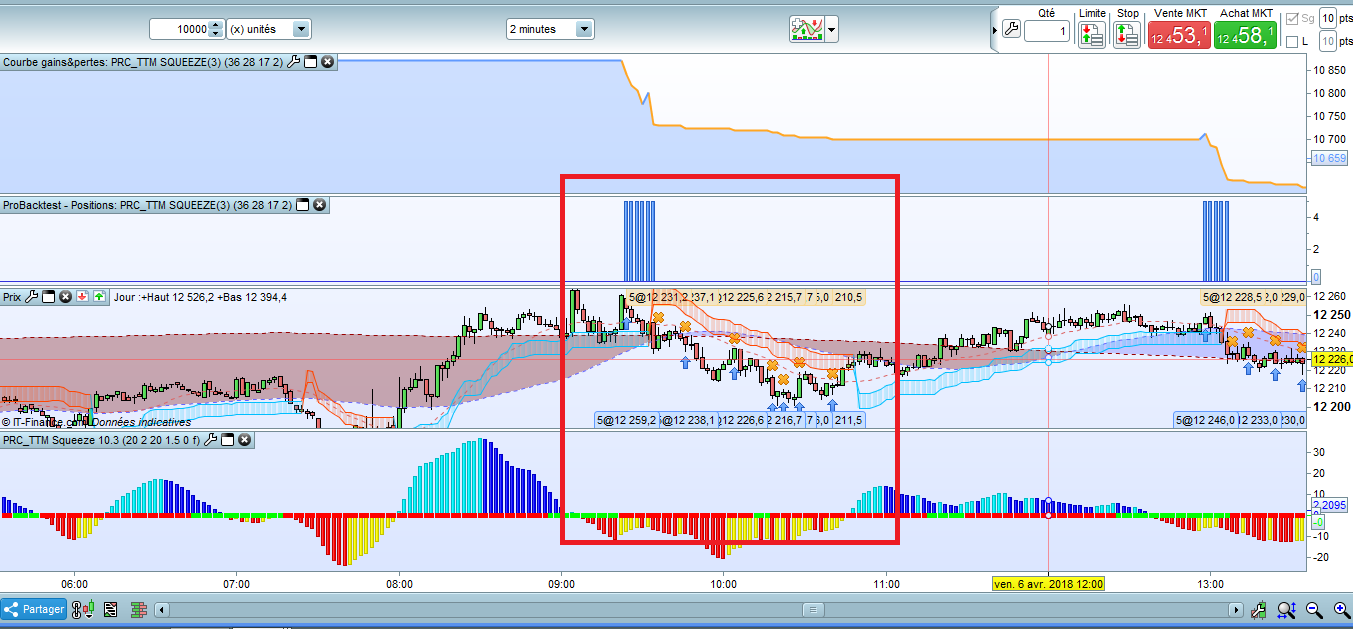Open Prix panel settings wrench
This screenshot has height=629, width=1353.
pyautogui.click(x=32, y=296)
